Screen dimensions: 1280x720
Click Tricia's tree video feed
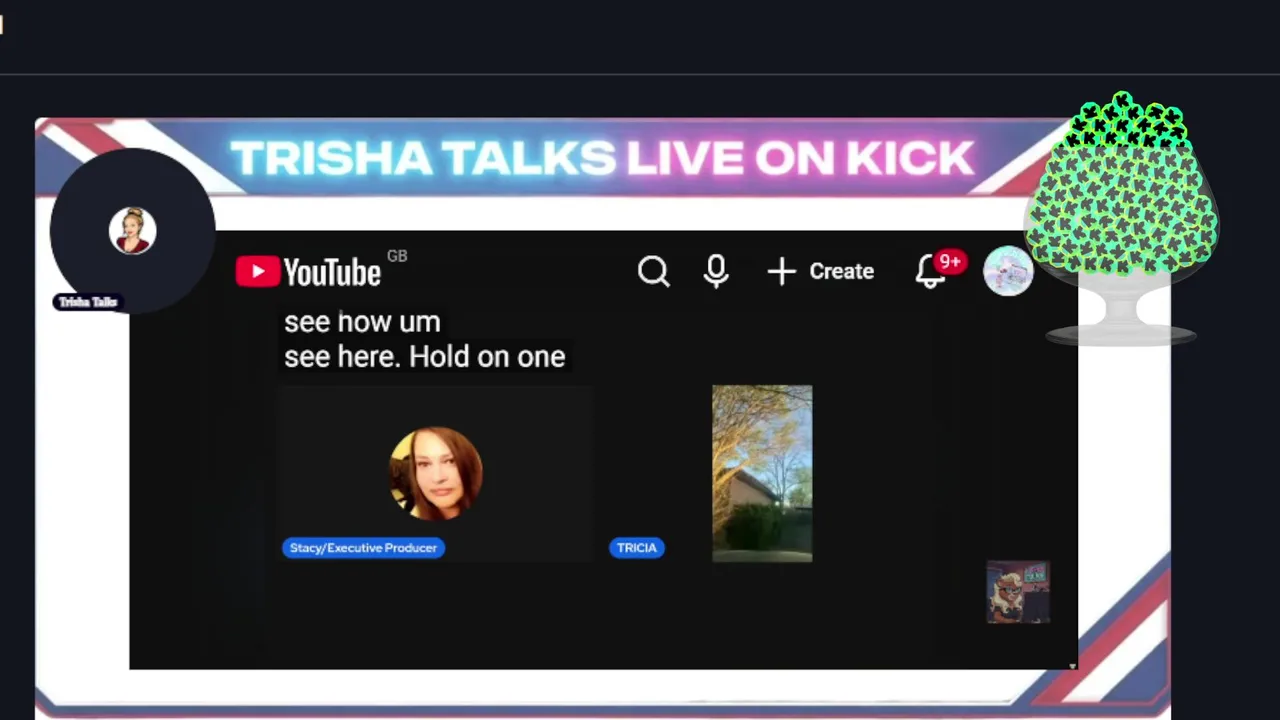click(762, 473)
